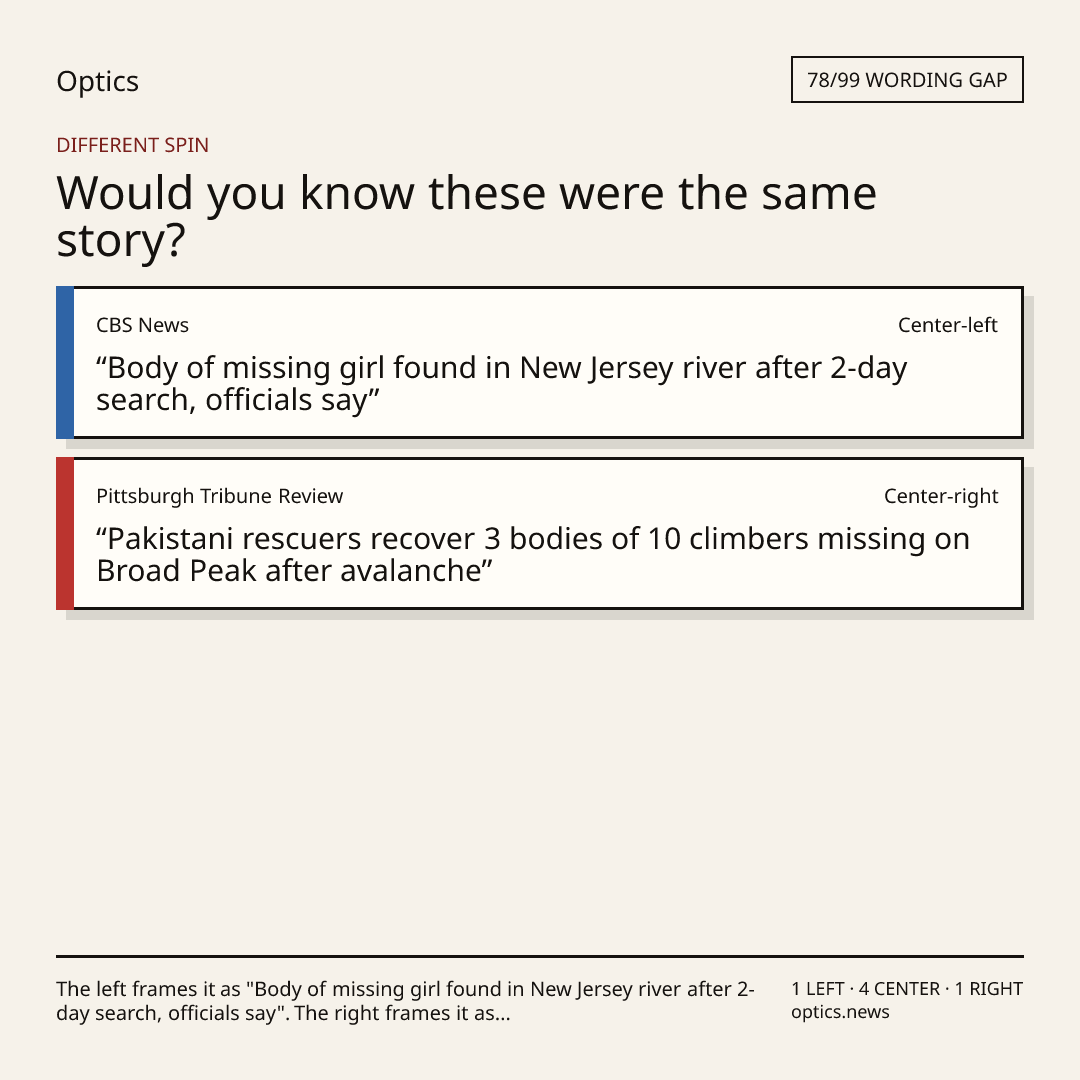Click 'search, officials say' second headline line

(238, 400)
